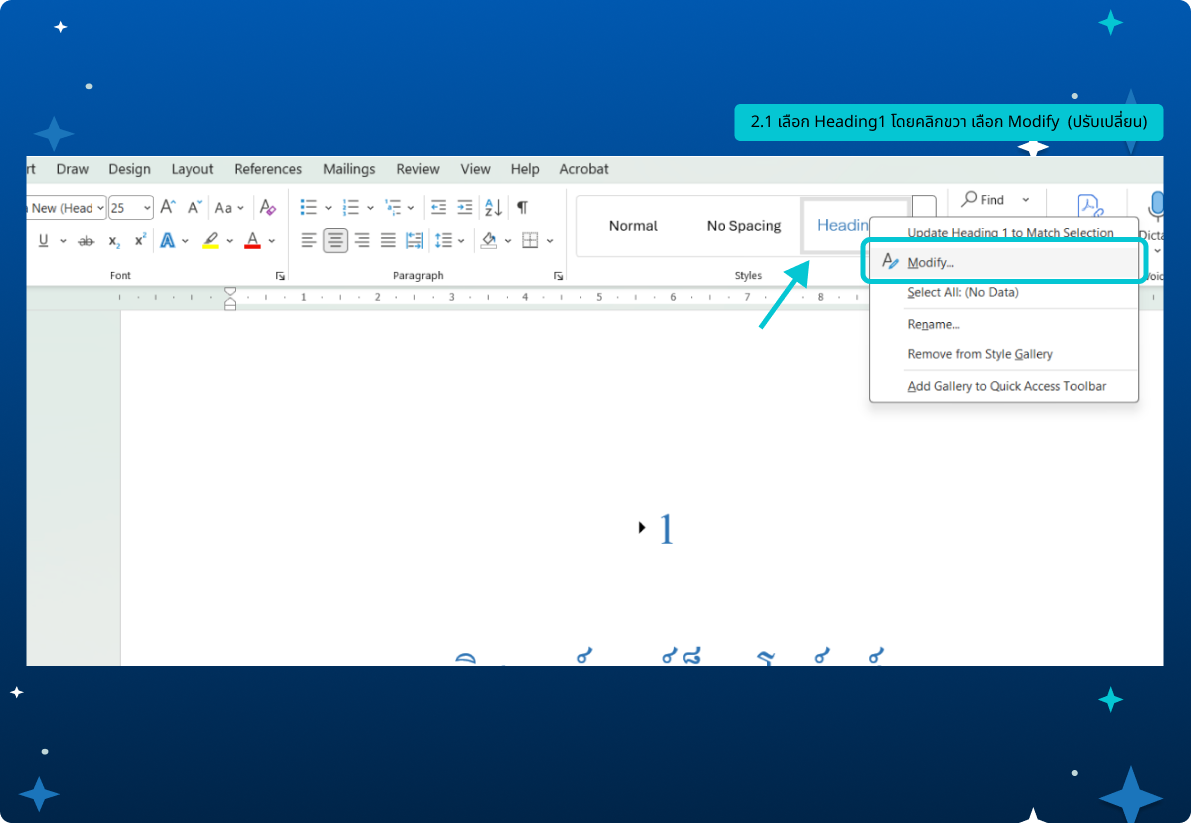
Task: Click the Bullets list icon
Action: click(309, 208)
